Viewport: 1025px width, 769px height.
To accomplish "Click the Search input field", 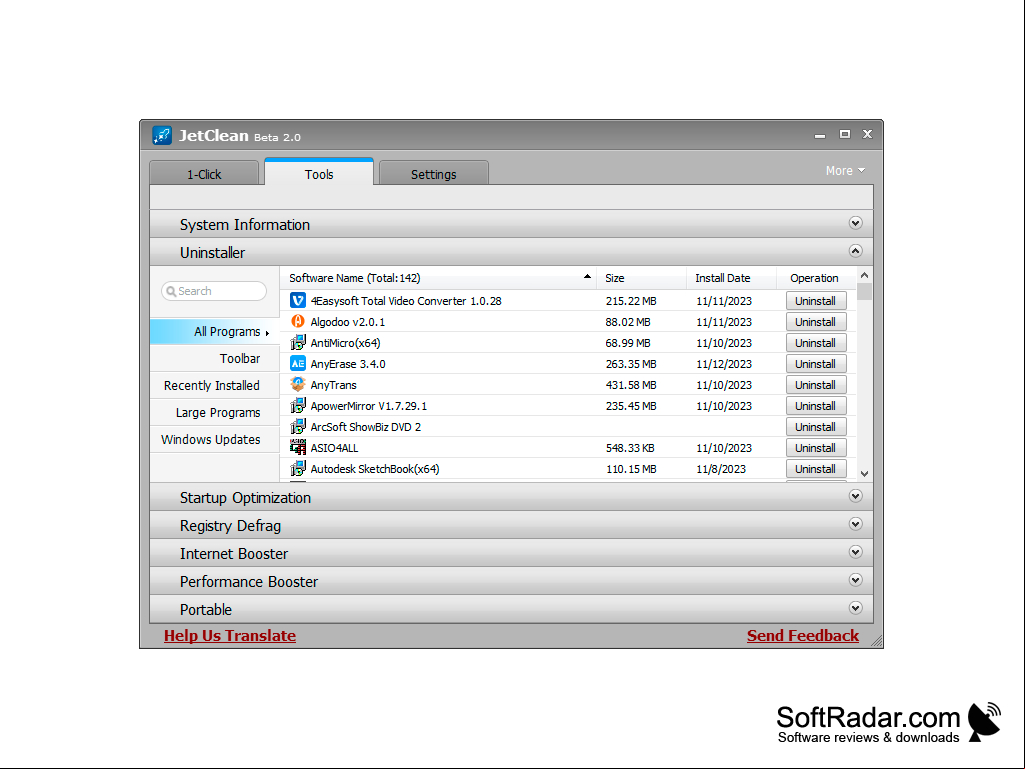I will point(214,291).
